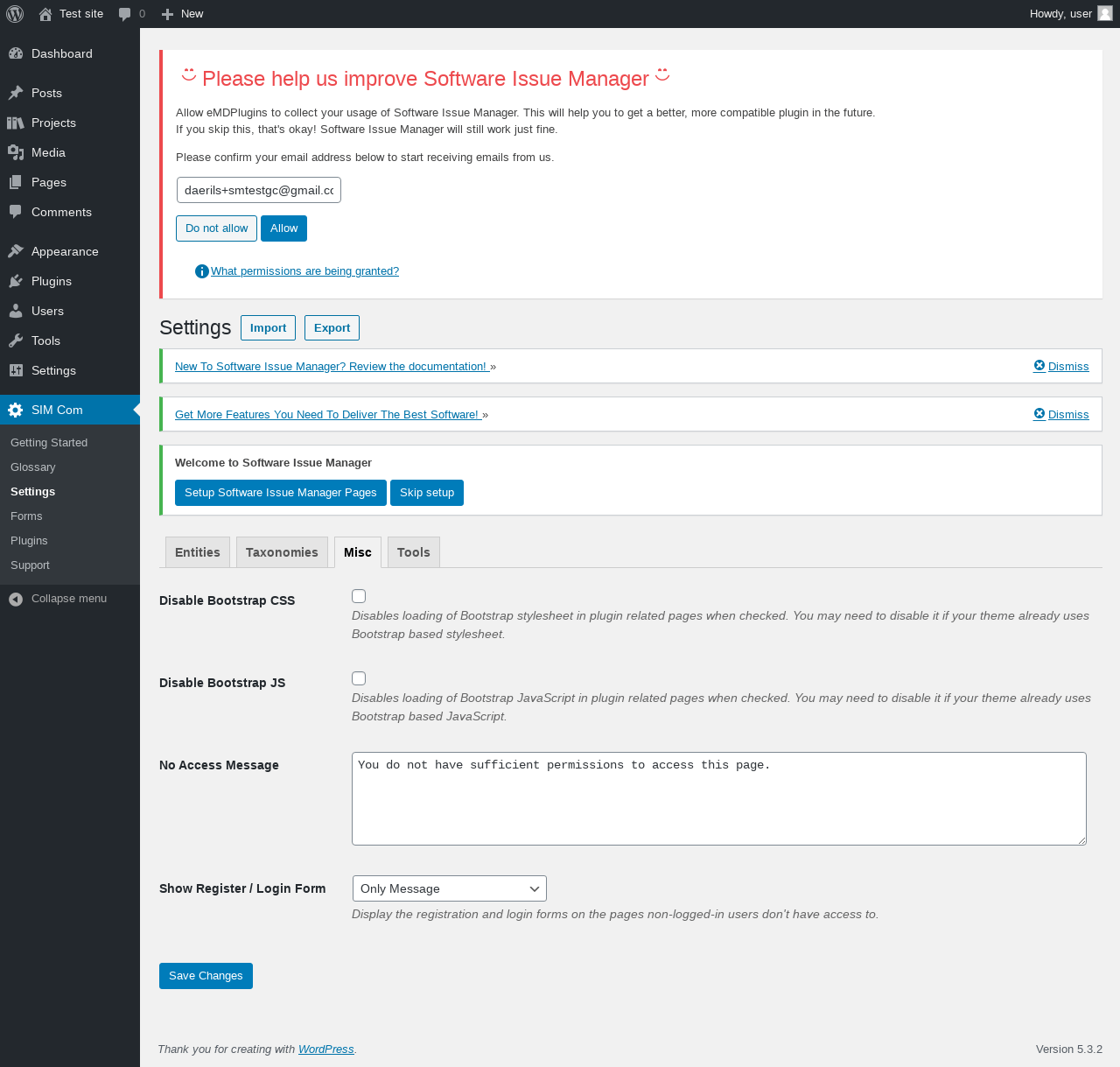Click inside the No Access Message textarea

pos(719,799)
